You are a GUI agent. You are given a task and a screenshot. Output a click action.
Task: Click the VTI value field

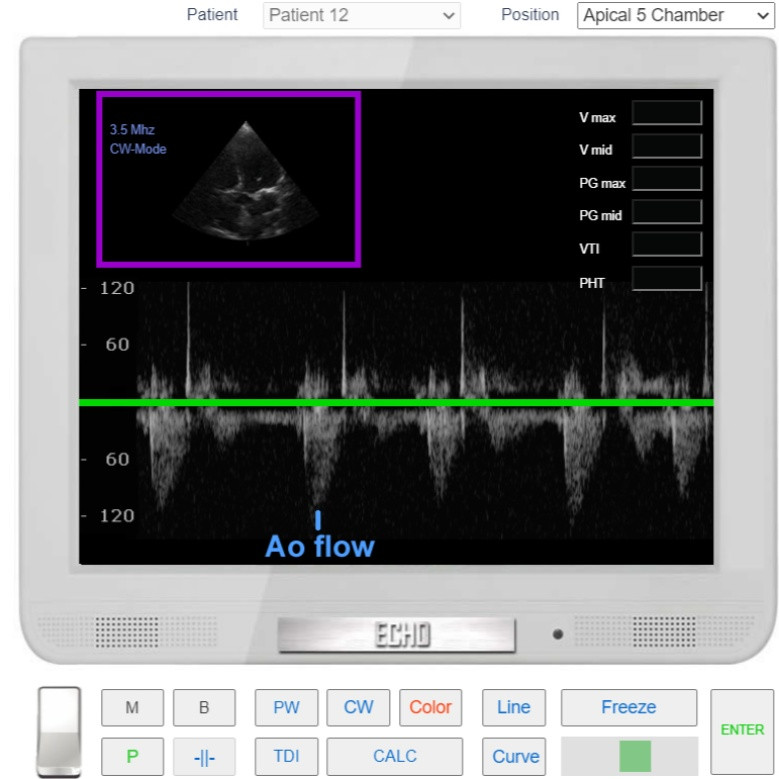pyautogui.click(x=667, y=244)
